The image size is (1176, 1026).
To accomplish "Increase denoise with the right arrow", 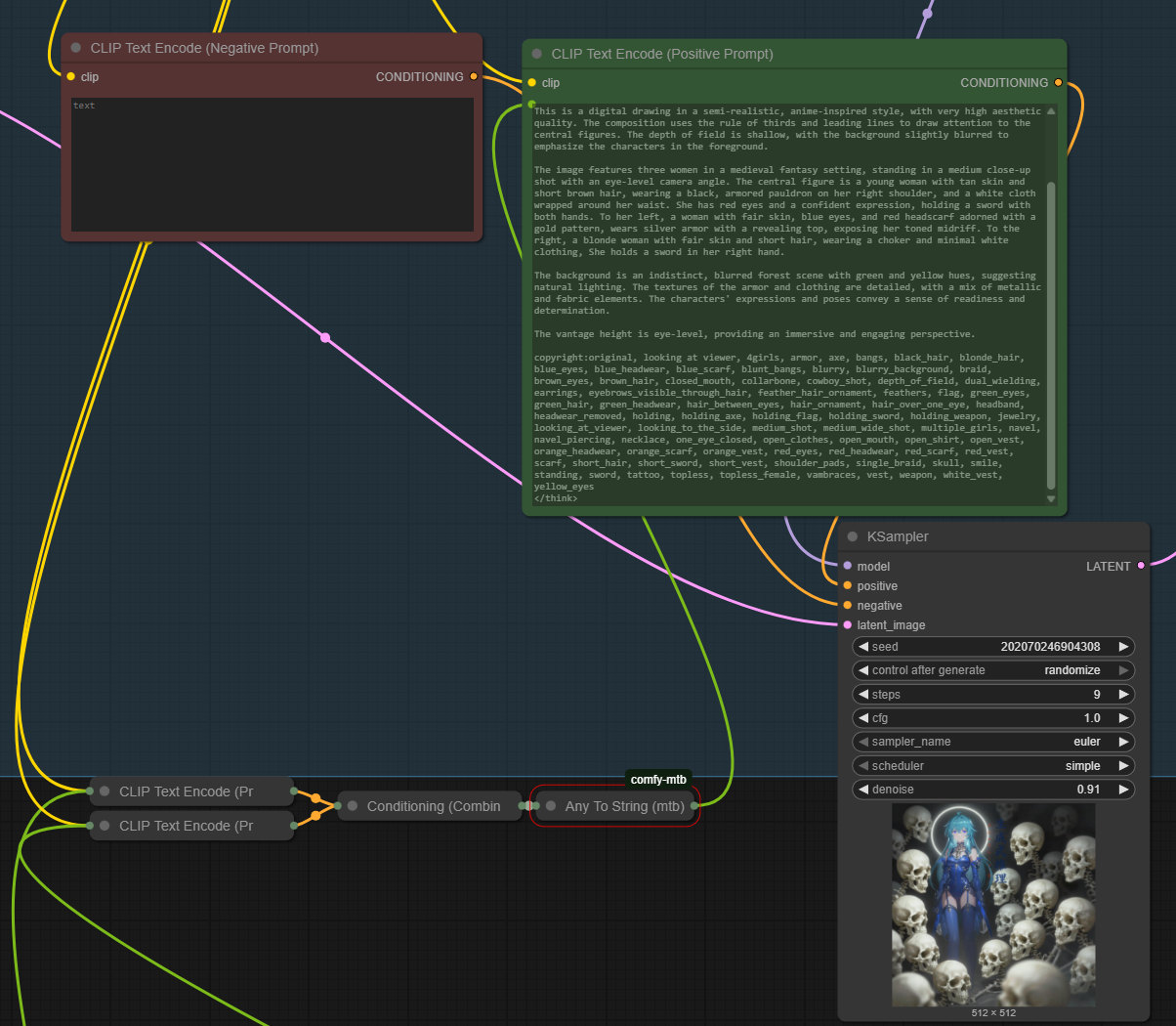I will point(1123,790).
